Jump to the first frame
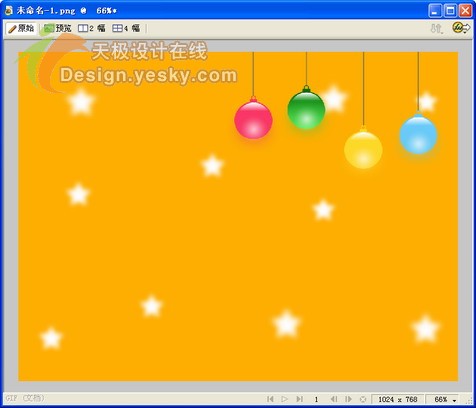The width and height of the screenshot is (476, 408). point(270,399)
